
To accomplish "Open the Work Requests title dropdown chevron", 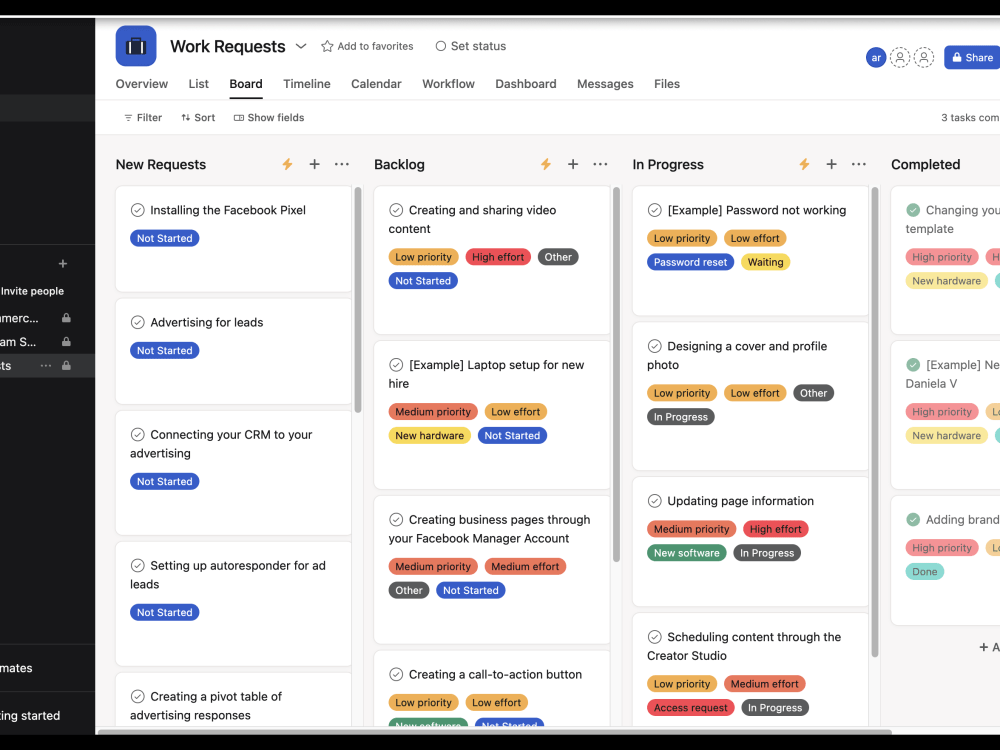I will point(300,46).
